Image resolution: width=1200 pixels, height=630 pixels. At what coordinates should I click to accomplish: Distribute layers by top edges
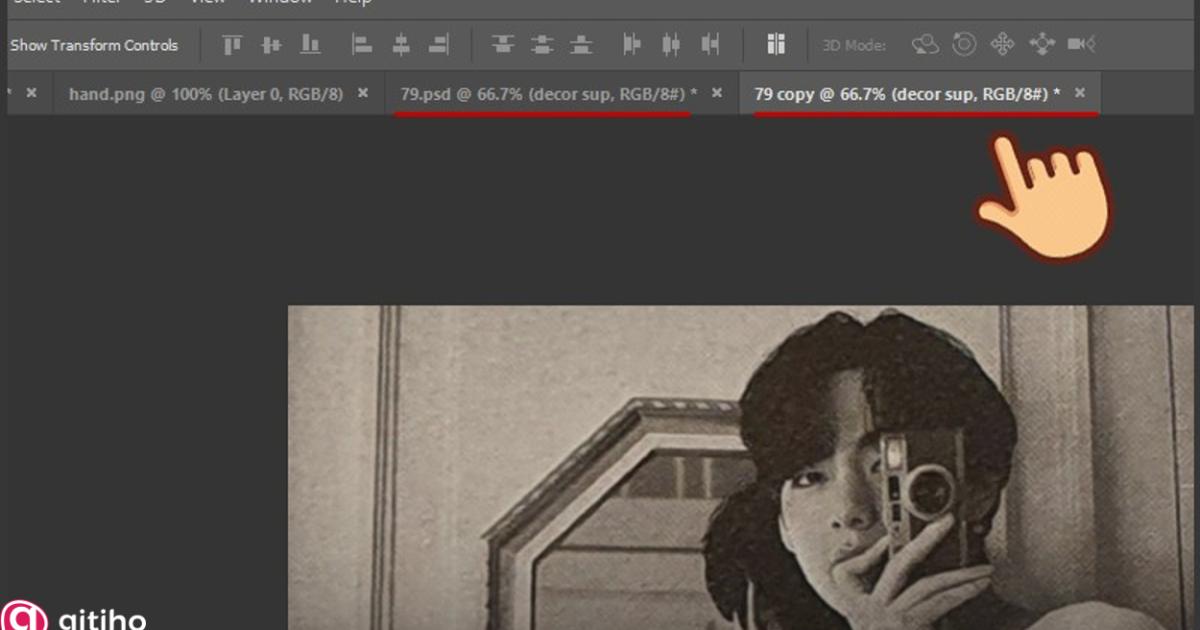tap(503, 45)
